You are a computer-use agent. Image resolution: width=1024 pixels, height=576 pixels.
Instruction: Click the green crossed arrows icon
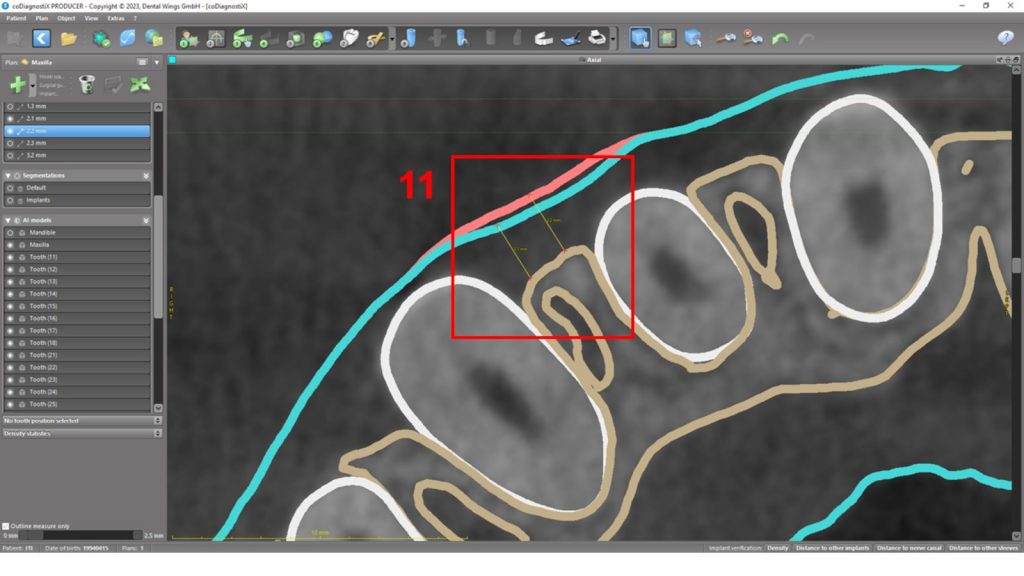click(x=140, y=84)
